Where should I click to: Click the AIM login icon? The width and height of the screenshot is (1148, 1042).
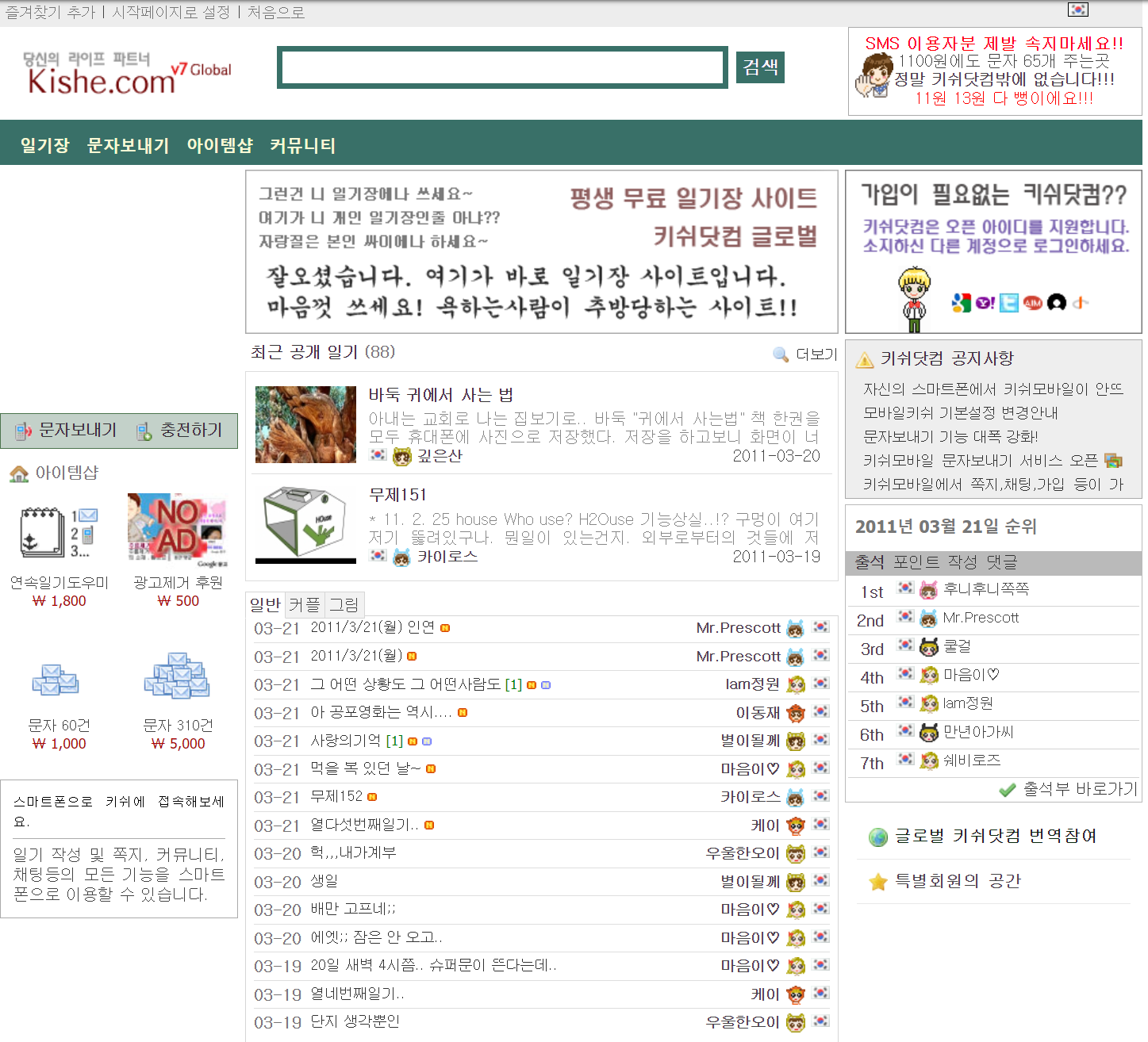pos(1032,303)
